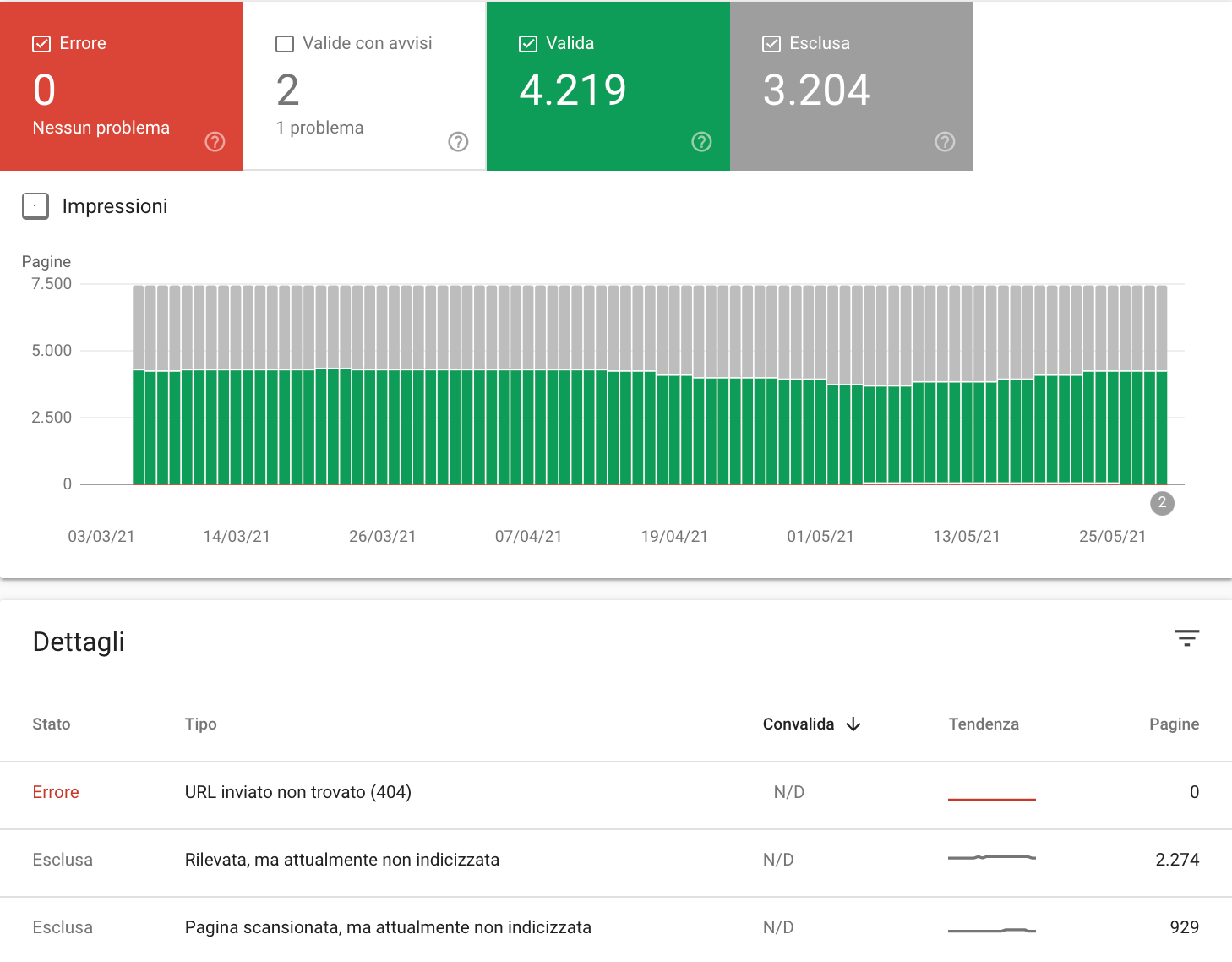Open help icon on Esclusa card
This screenshot has height=962, width=1232.
(945, 142)
